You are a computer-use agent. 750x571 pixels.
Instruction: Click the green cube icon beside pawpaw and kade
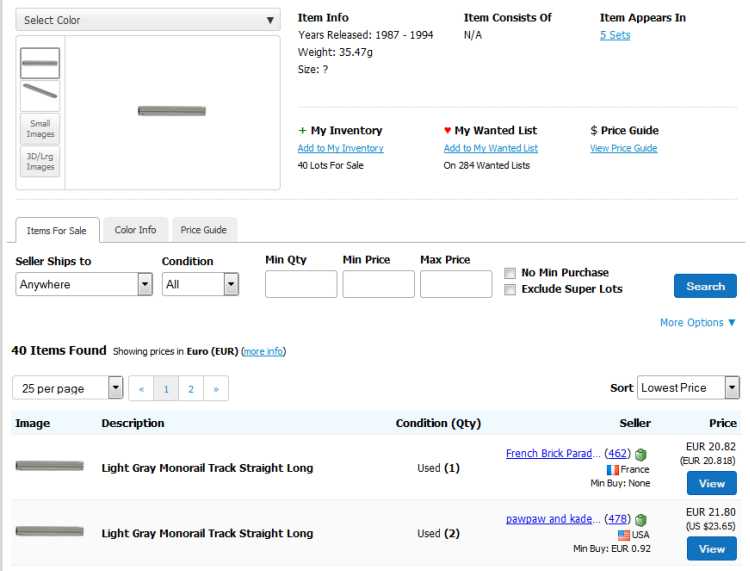coord(641,520)
